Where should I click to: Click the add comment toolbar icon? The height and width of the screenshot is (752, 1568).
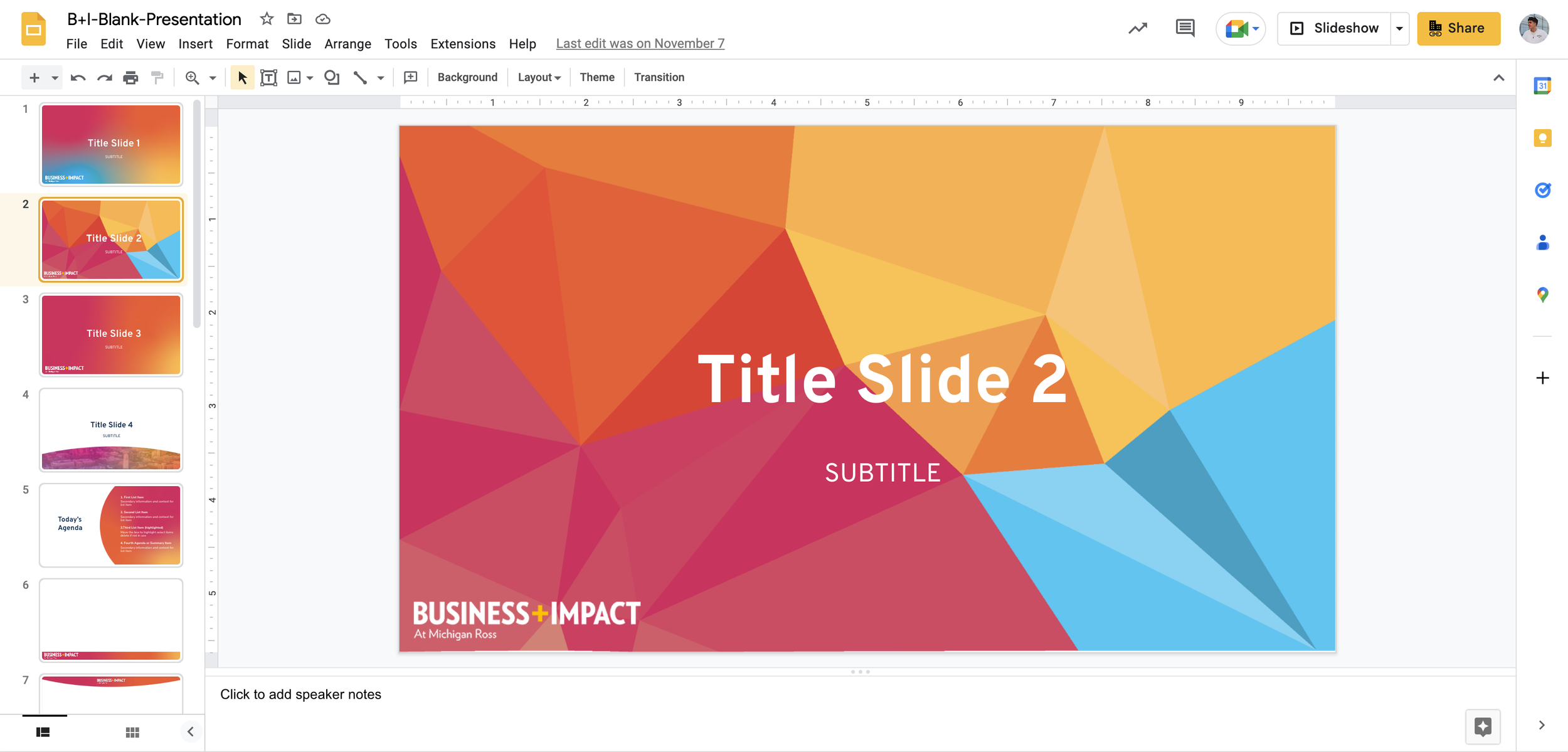pyautogui.click(x=410, y=77)
